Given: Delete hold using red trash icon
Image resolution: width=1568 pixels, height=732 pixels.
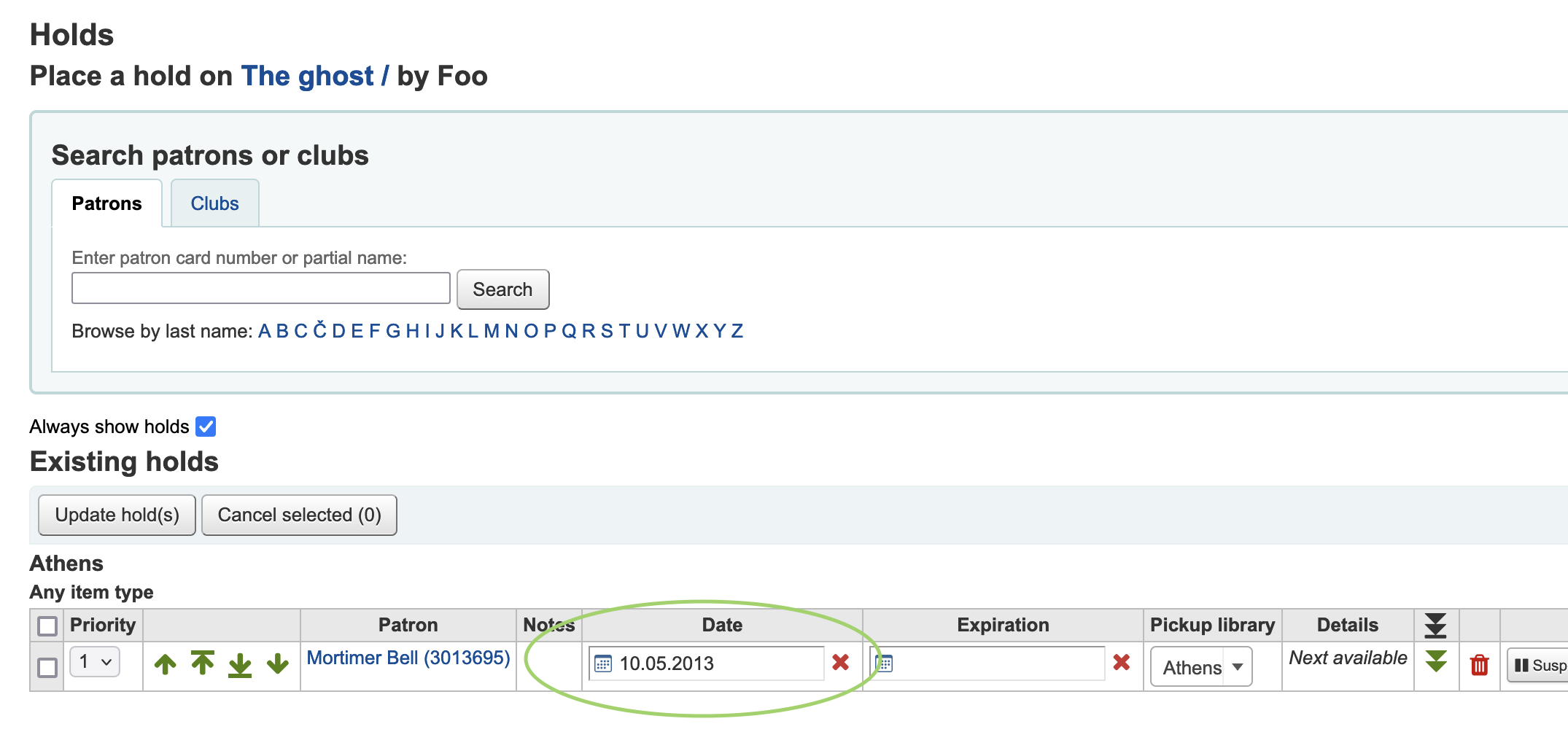Looking at the screenshot, I should point(1479,665).
